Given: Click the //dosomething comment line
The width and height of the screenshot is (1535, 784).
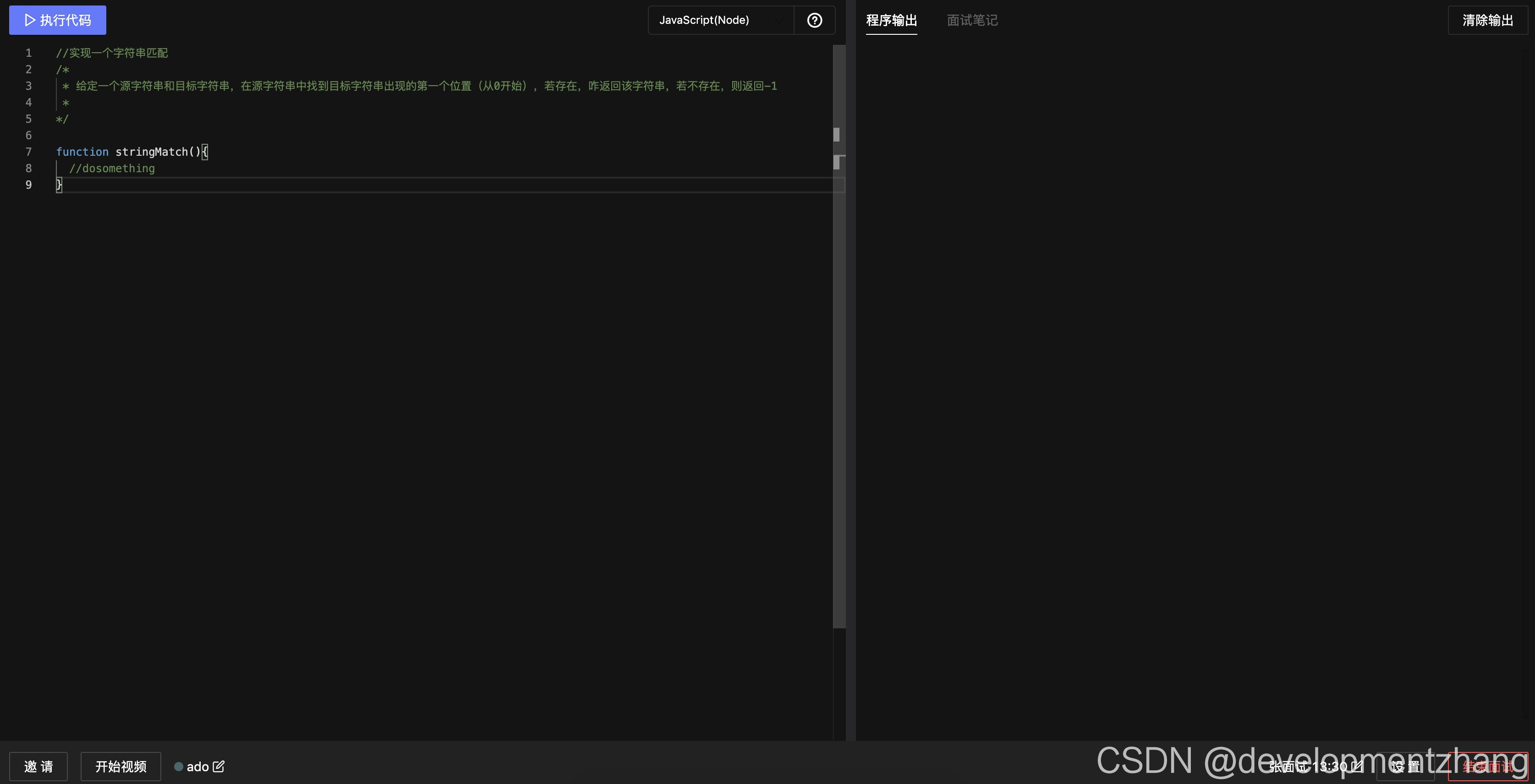Looking at the screenshot, I should click(112, 169).
